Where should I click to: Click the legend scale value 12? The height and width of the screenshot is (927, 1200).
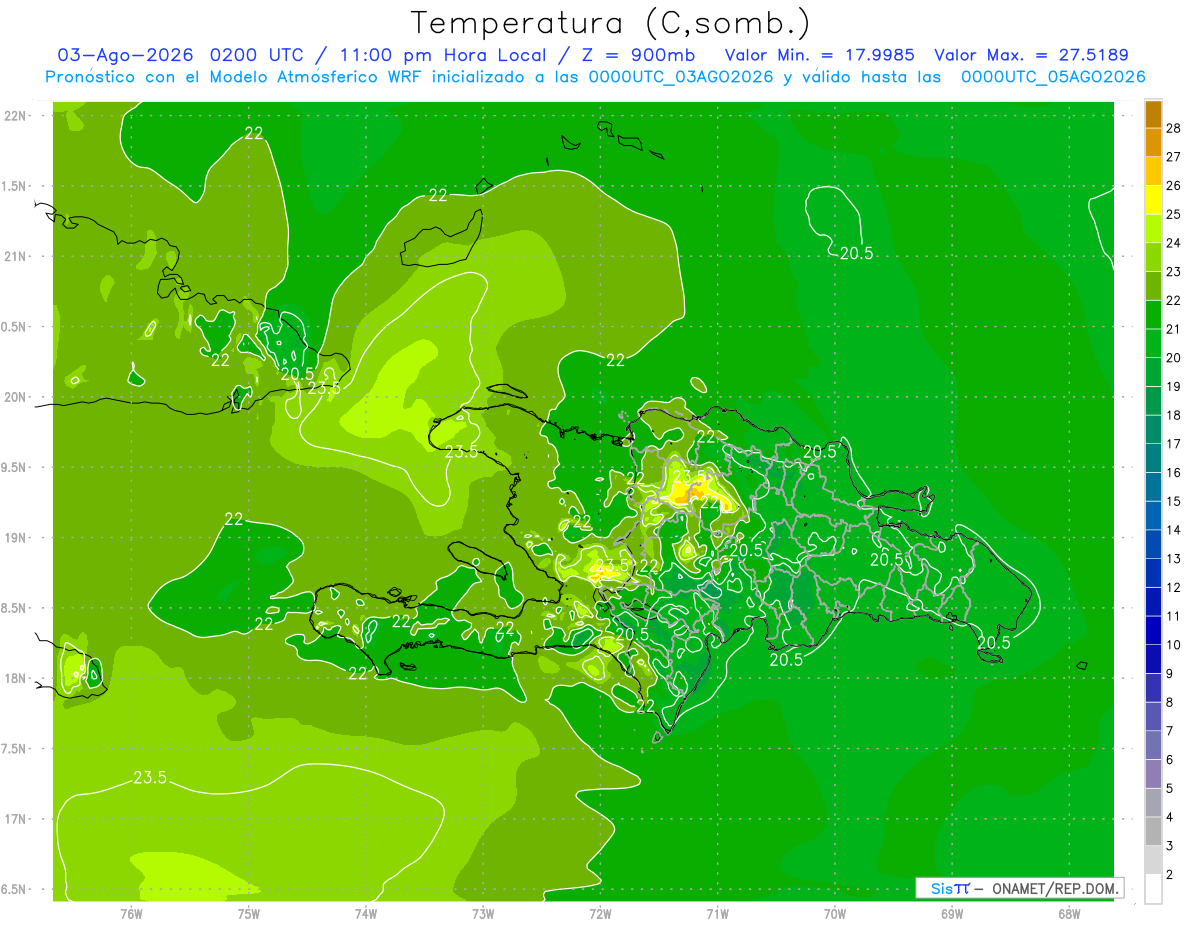pos(1174,588)
